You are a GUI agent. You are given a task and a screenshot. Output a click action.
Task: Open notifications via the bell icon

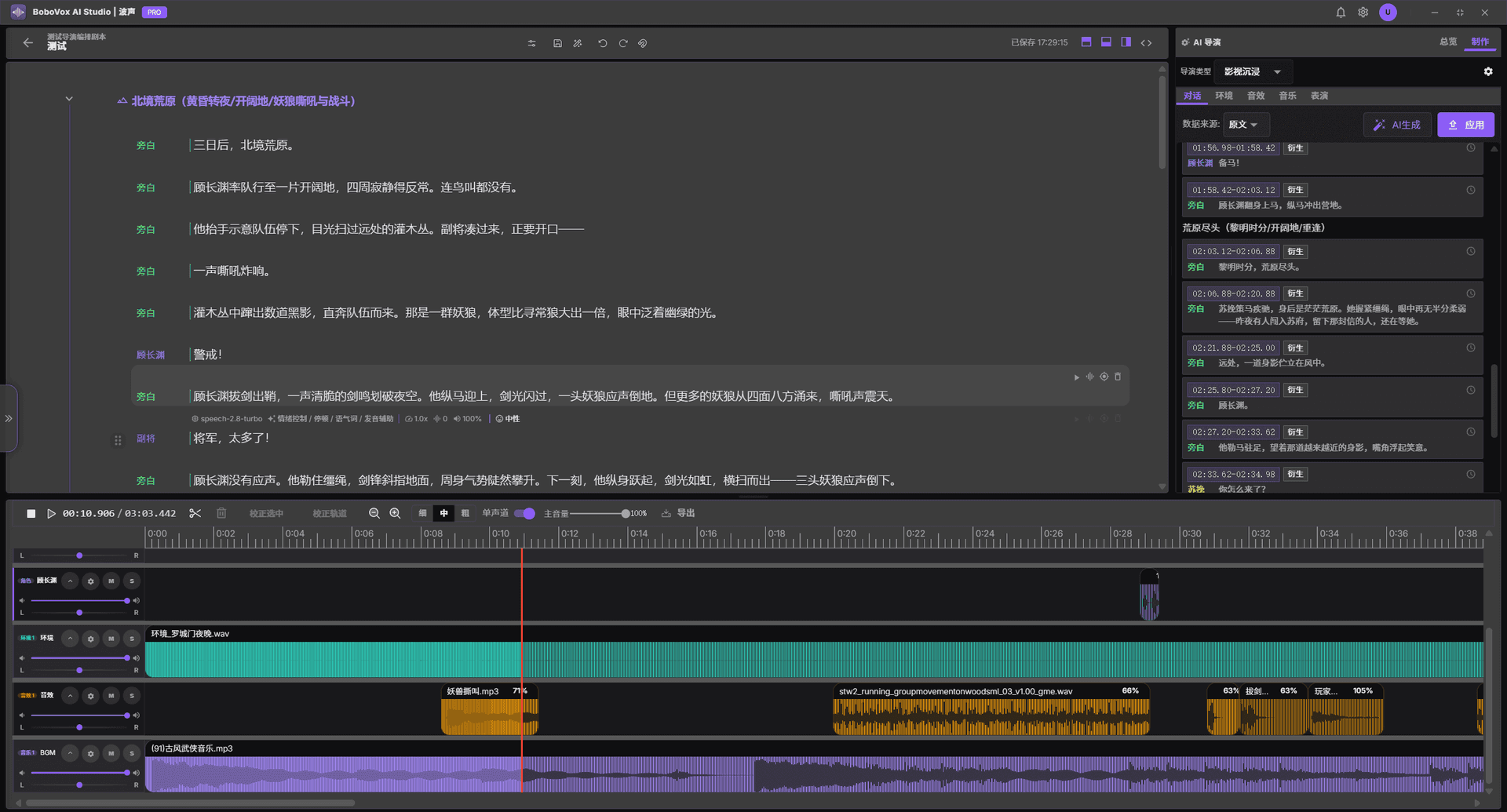point(1341,13)
